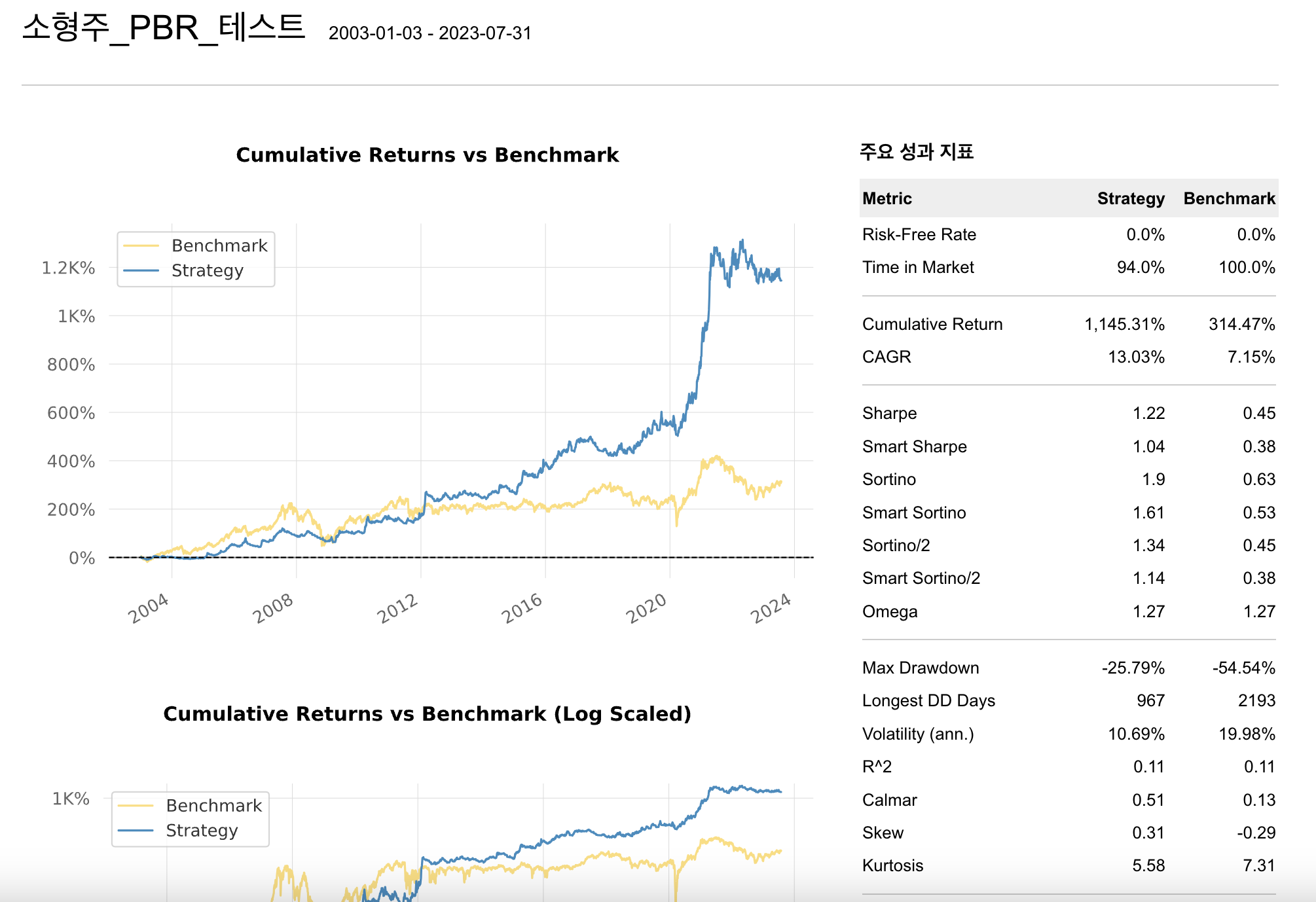The width and height of the screenshot is (1316, 902).
Task: Click the Log Scaled chart title
Action: coord(427,713)
